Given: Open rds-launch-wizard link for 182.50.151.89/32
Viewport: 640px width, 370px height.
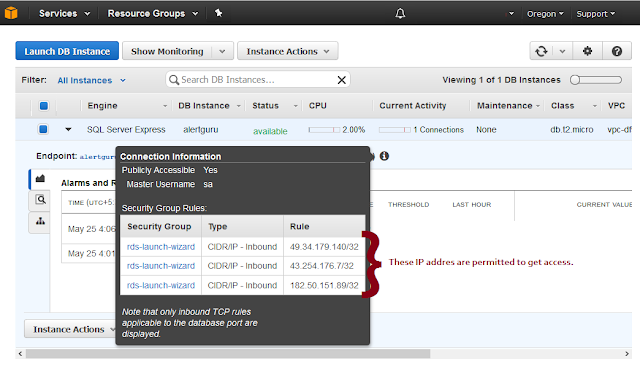Looking at the screenshot, I should tap(161, 286).
